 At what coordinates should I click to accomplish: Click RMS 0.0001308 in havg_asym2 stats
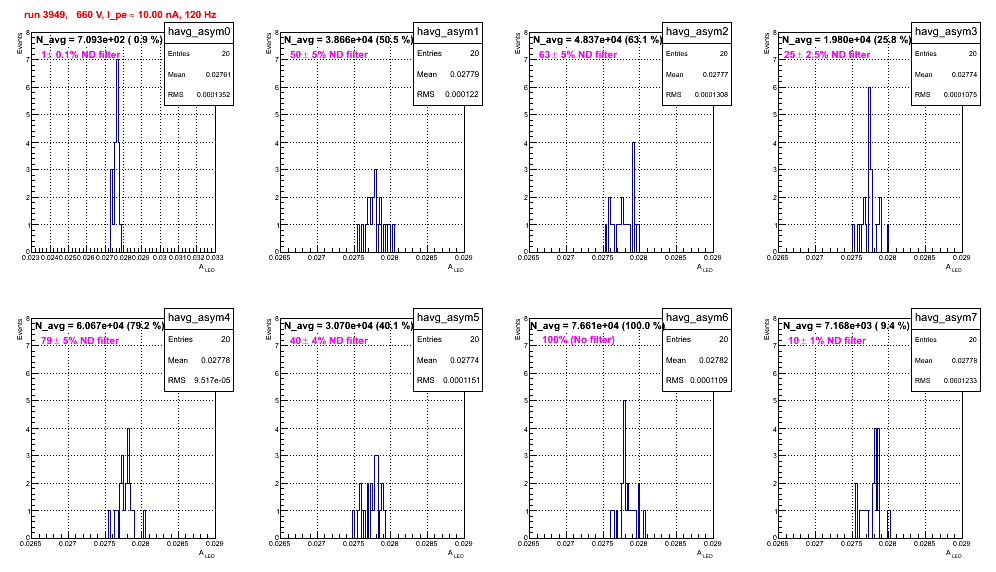click(697, 95)
